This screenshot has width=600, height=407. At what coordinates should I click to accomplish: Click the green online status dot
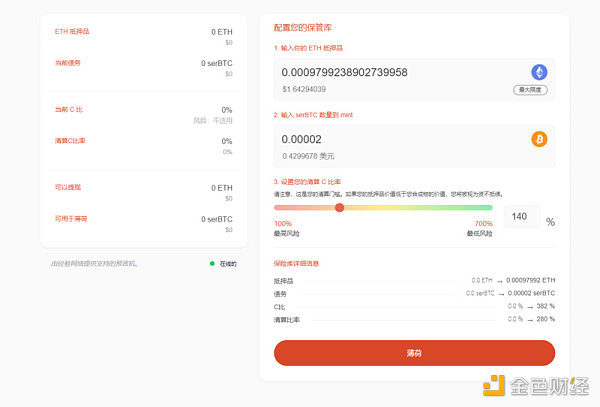[212, 263]
